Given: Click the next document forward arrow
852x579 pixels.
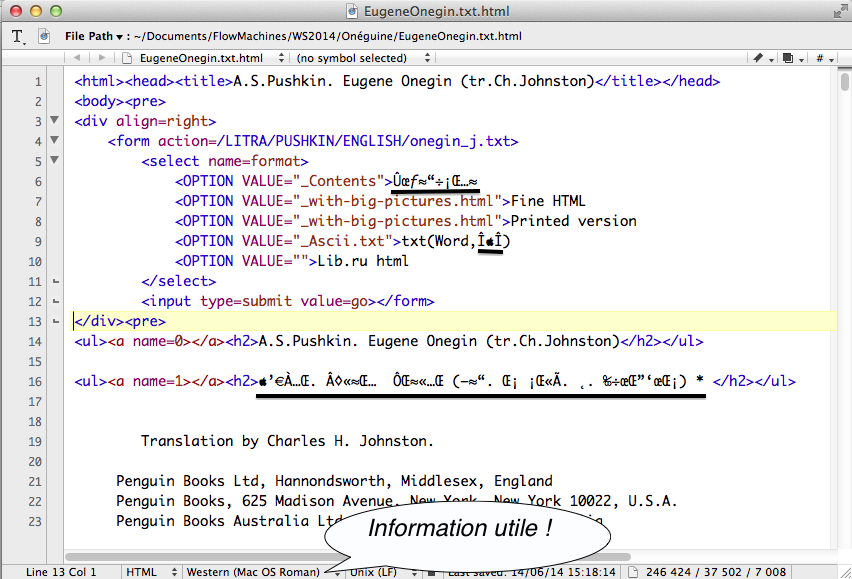Looking at the screenshot, I should 101,59.
